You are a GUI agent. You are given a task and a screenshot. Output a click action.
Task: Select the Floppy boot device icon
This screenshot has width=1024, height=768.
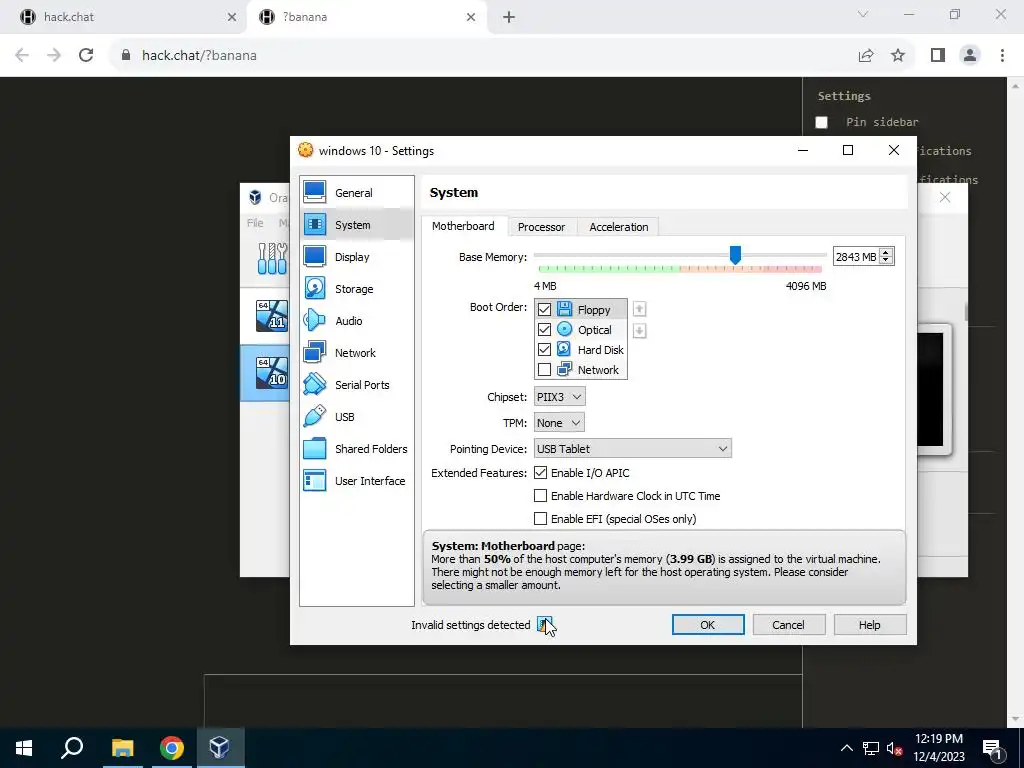(x=564, y=309)
